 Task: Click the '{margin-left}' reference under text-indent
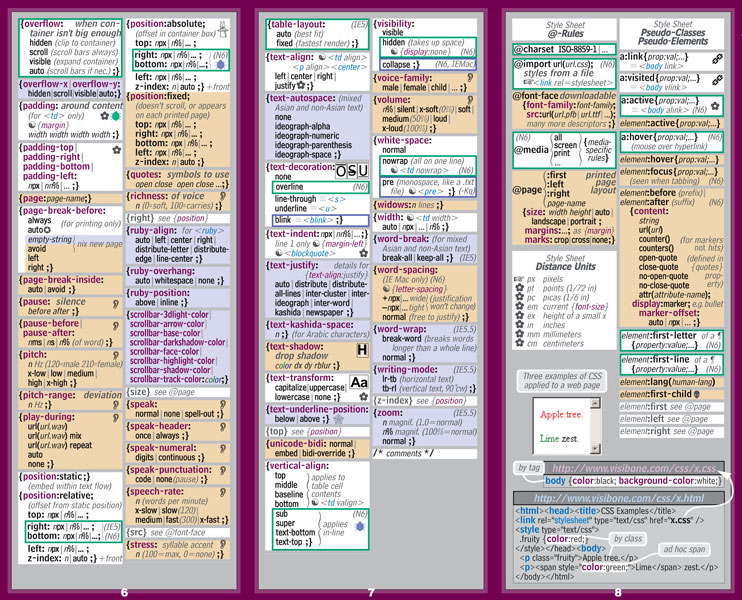(345, 244)
